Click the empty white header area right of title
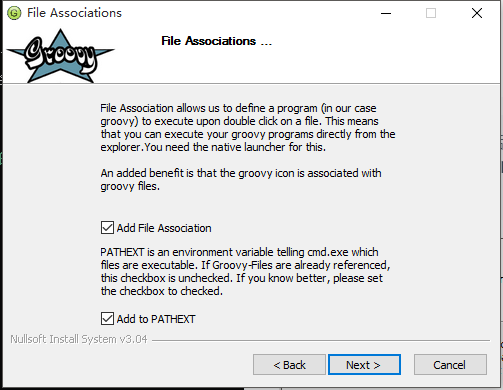Image resolution: width=503 pixels, height=390 pixels. coord(383,53)
